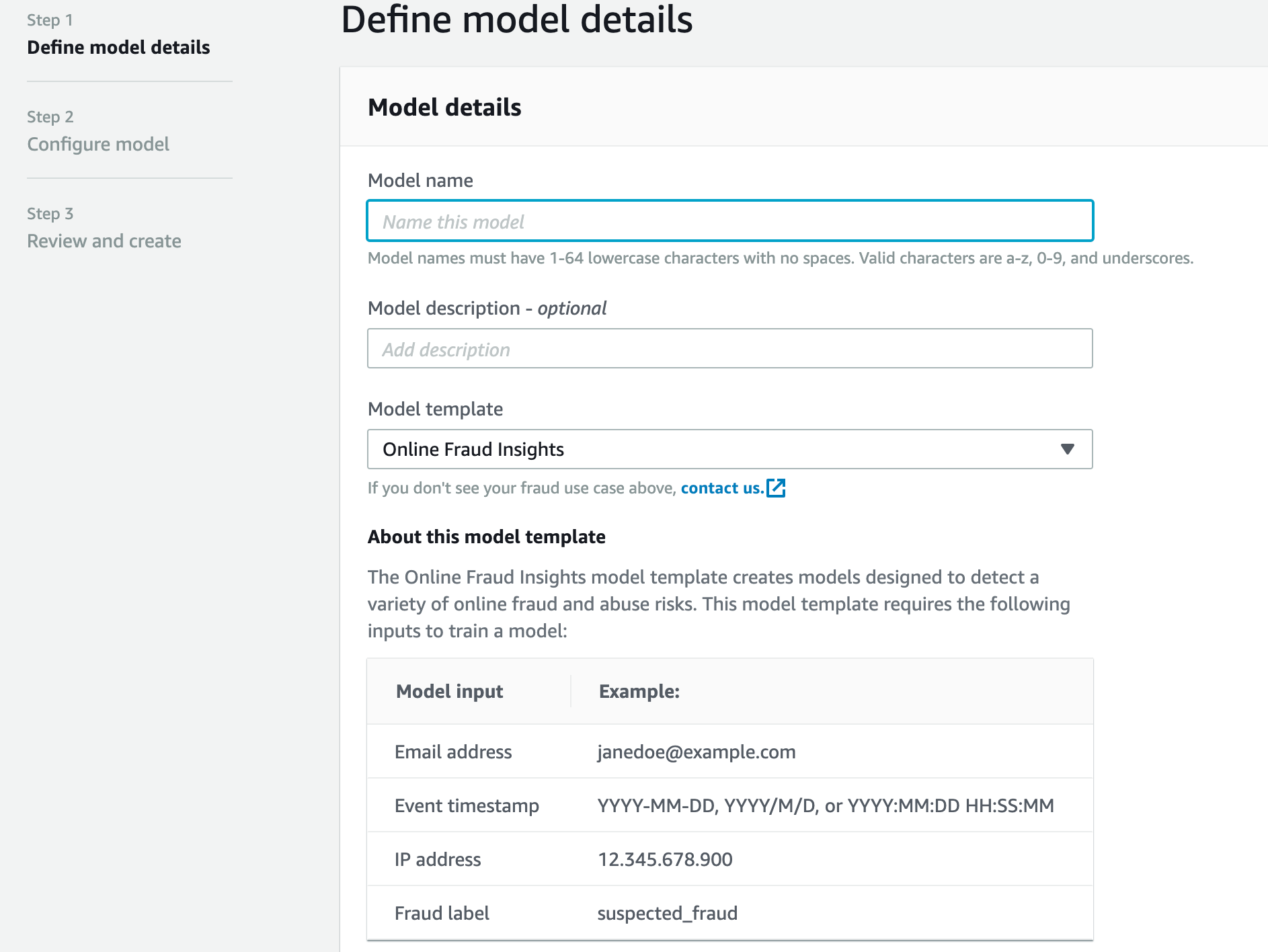This screenshot has height=952, width=1268.
Task: Click the Model details section heading
Action: point(444,108)
